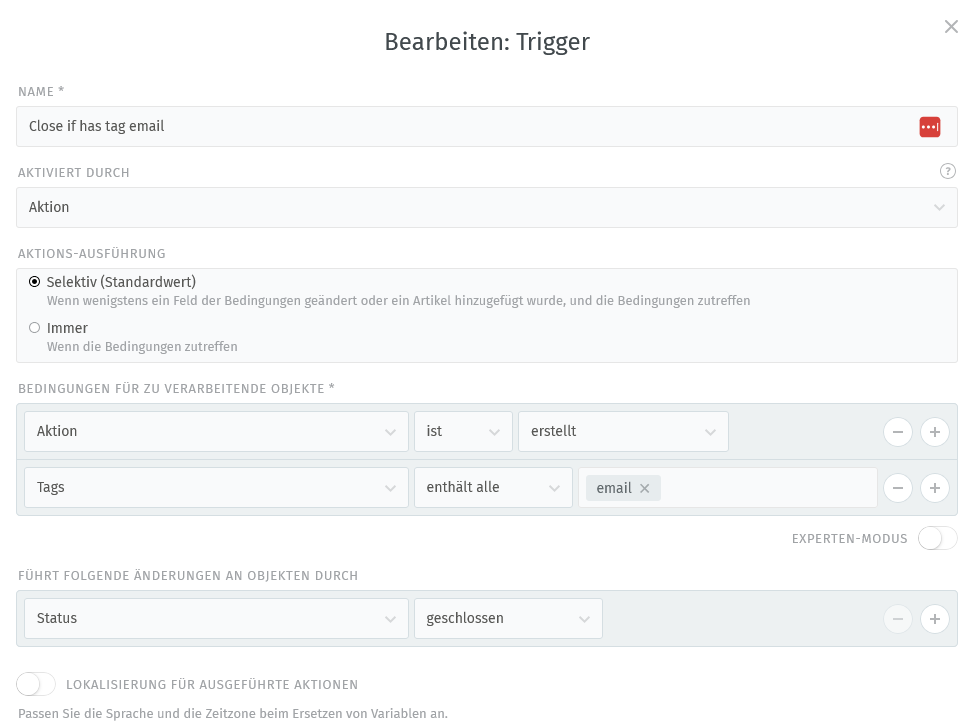This screenshot has height=725, width=965.
Task: Enable the Experten-Modus switch
Action: 937,539
